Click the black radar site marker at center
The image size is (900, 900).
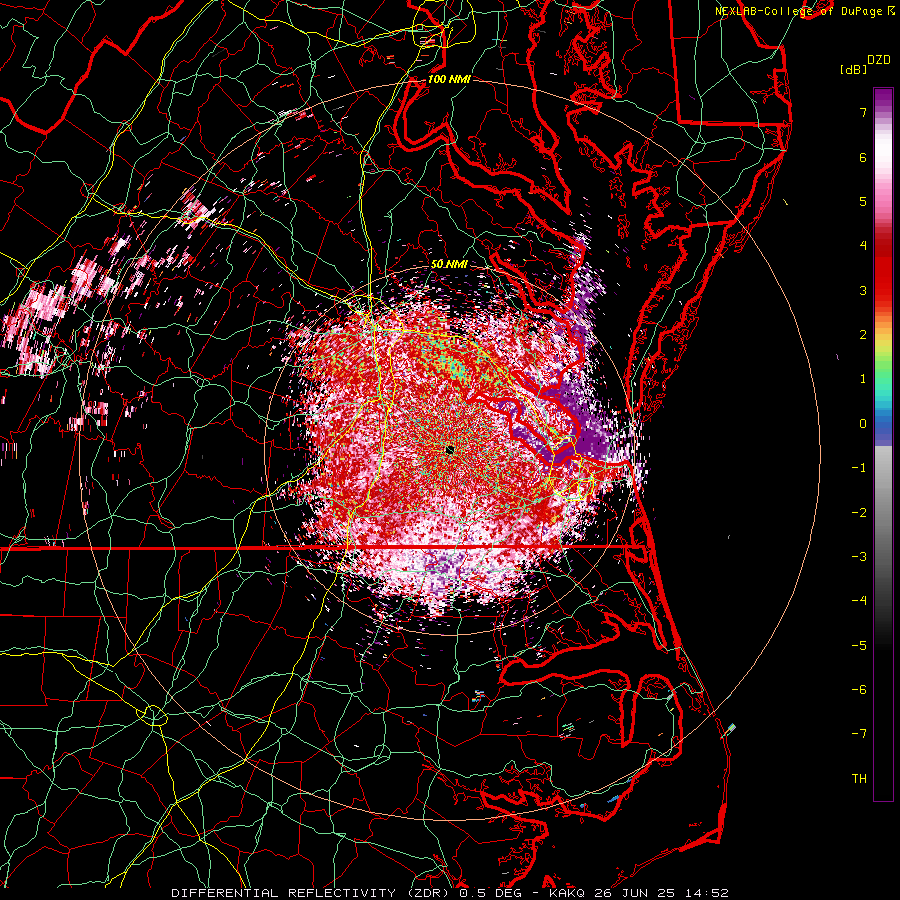click(450, 449)
